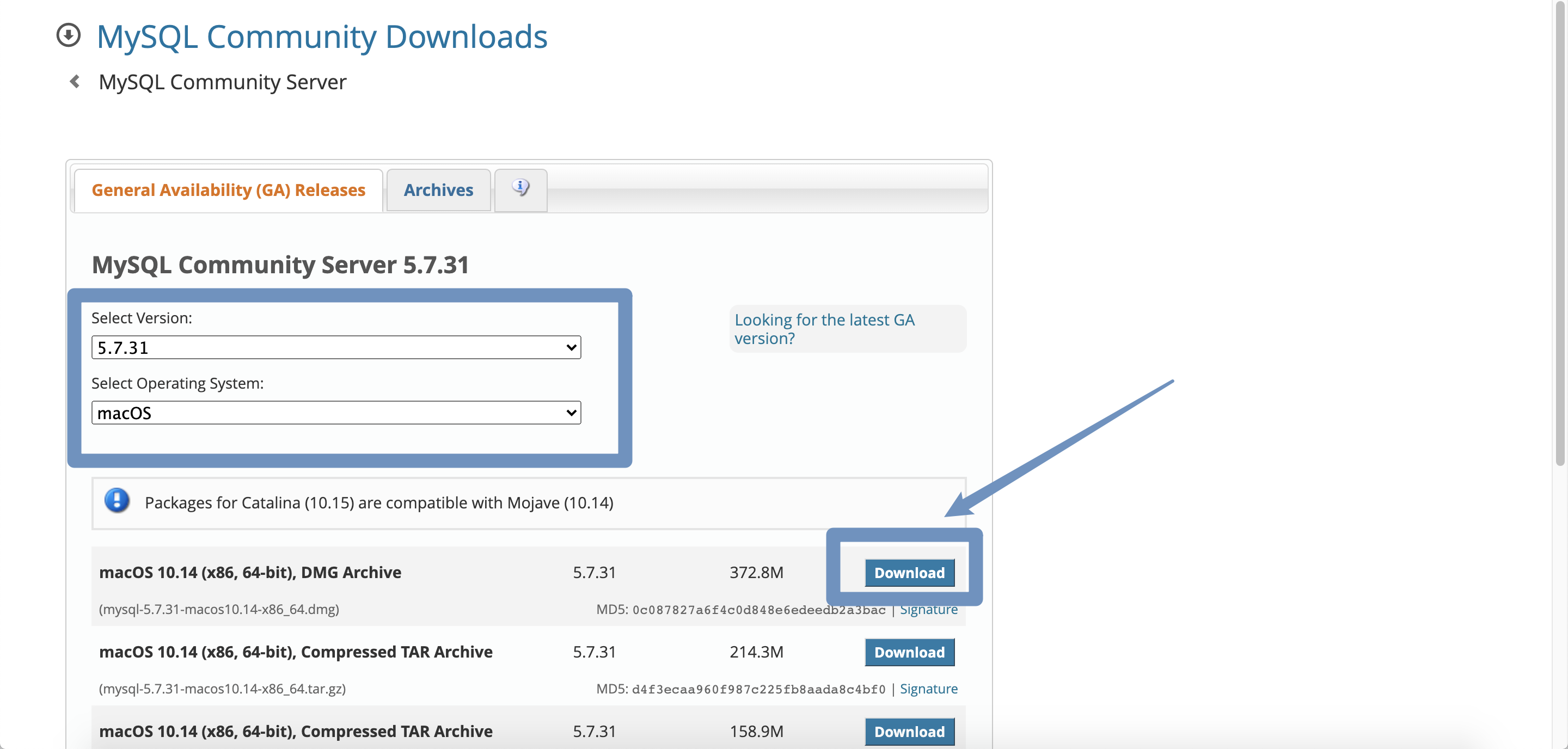Click the info icon in compatibility notice

(114, 501)
